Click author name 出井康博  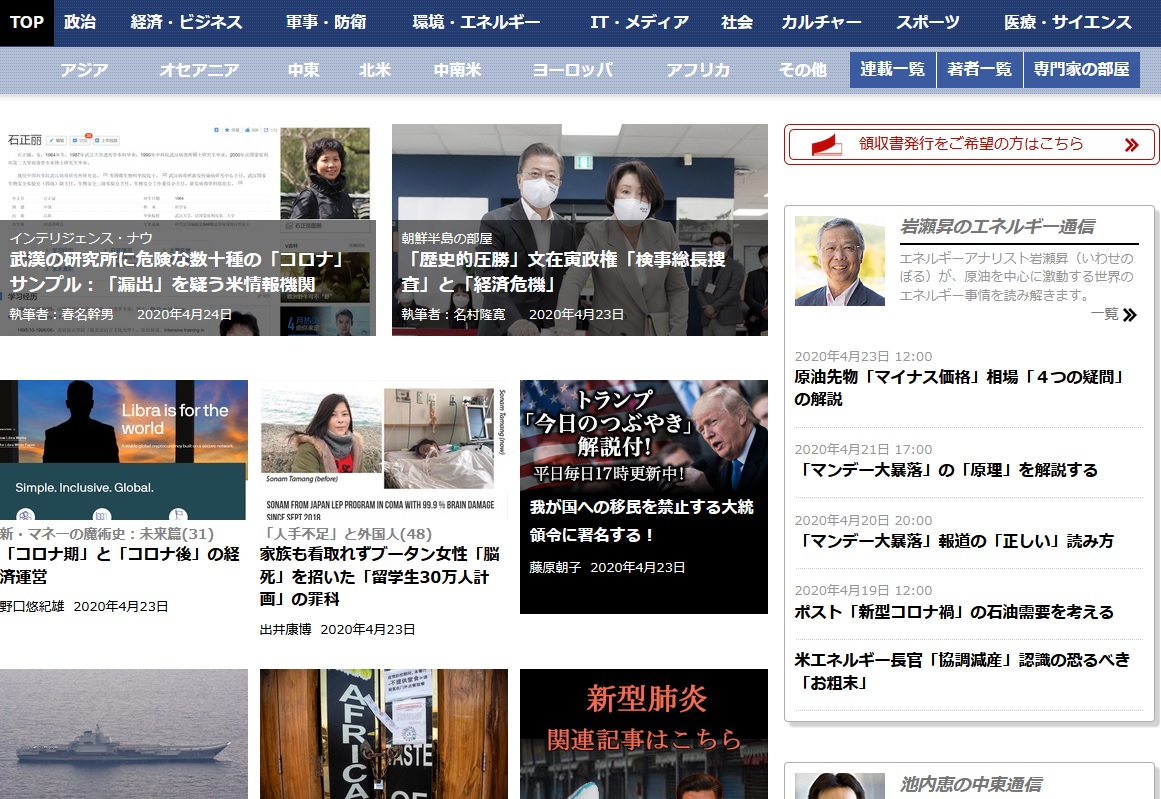286,629
